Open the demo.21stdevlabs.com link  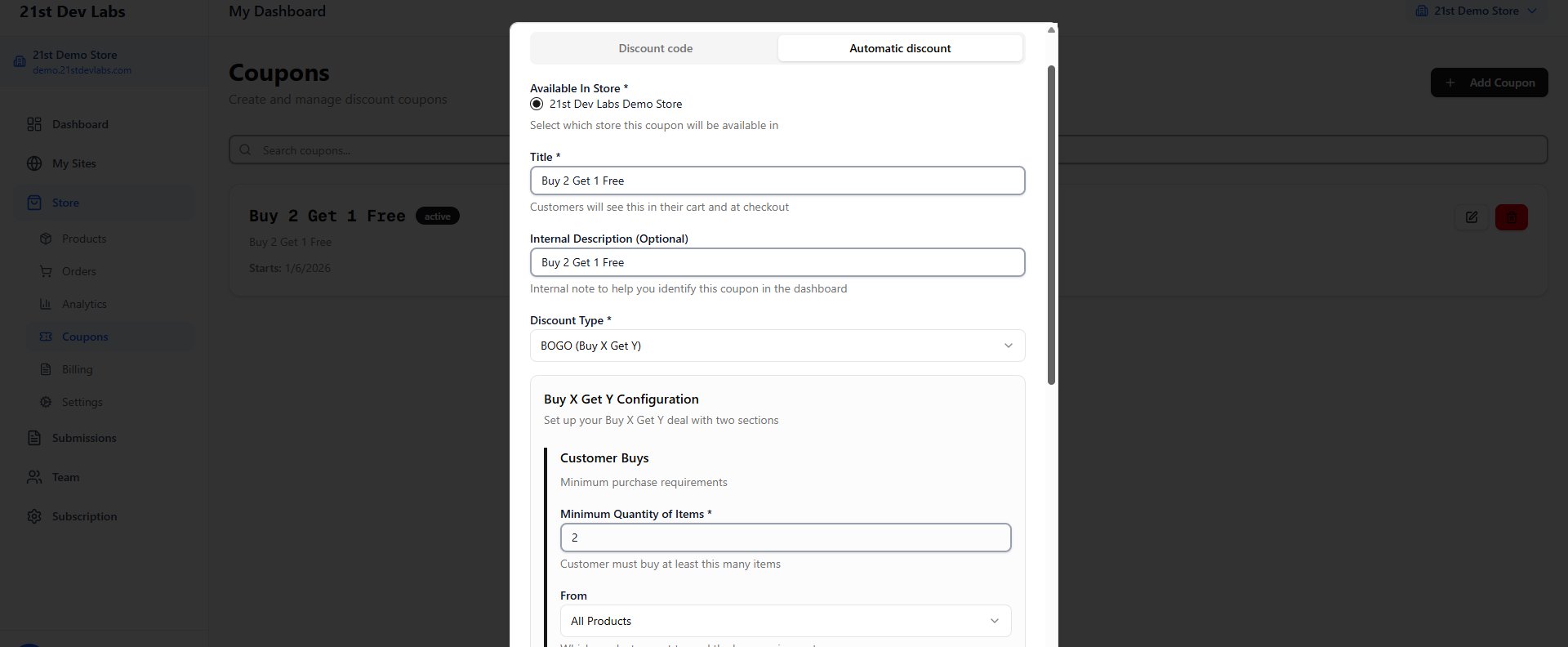pos(82,70)
